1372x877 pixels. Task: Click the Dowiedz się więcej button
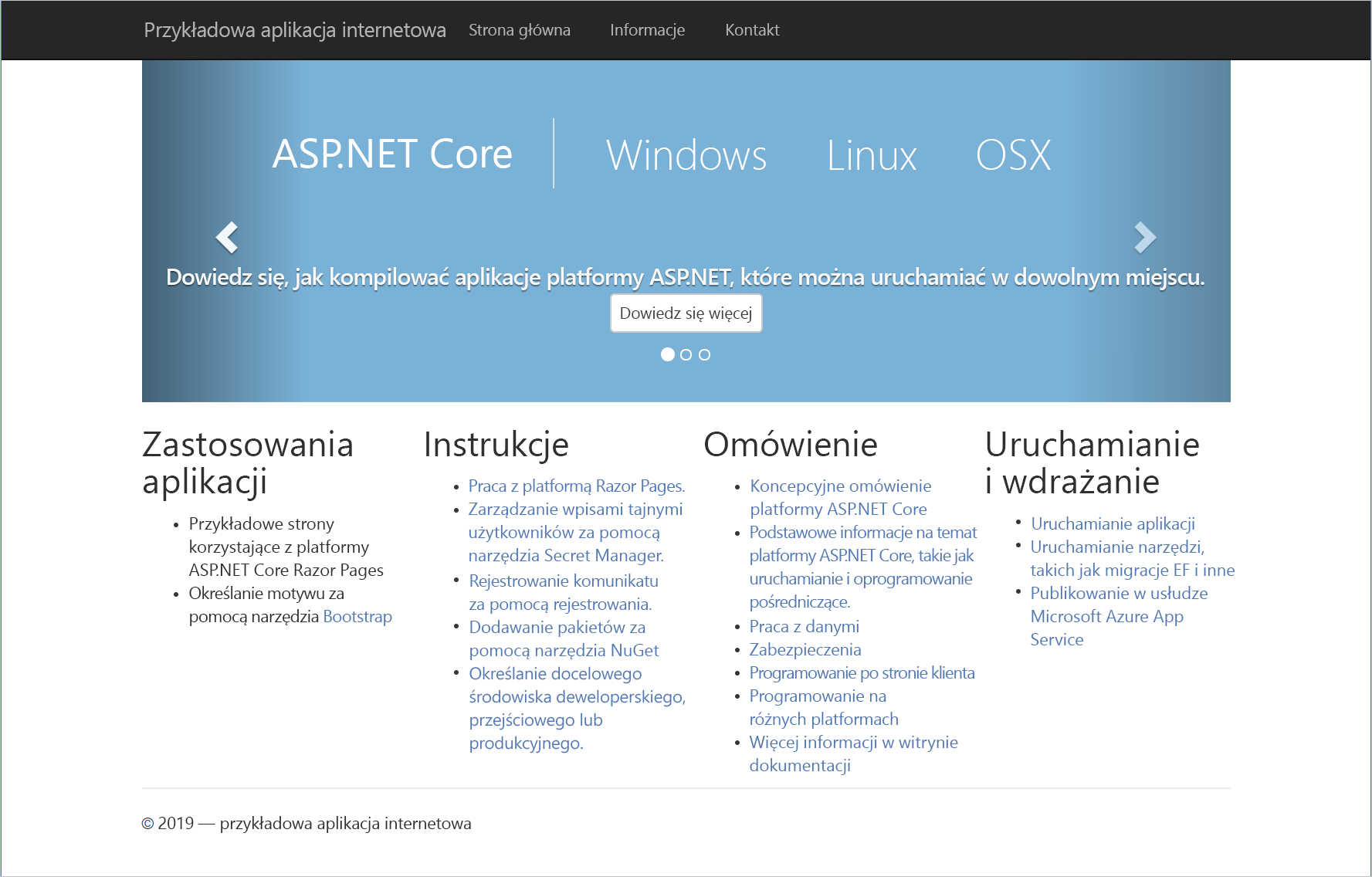pyautogui.click(x=686, y=313)
